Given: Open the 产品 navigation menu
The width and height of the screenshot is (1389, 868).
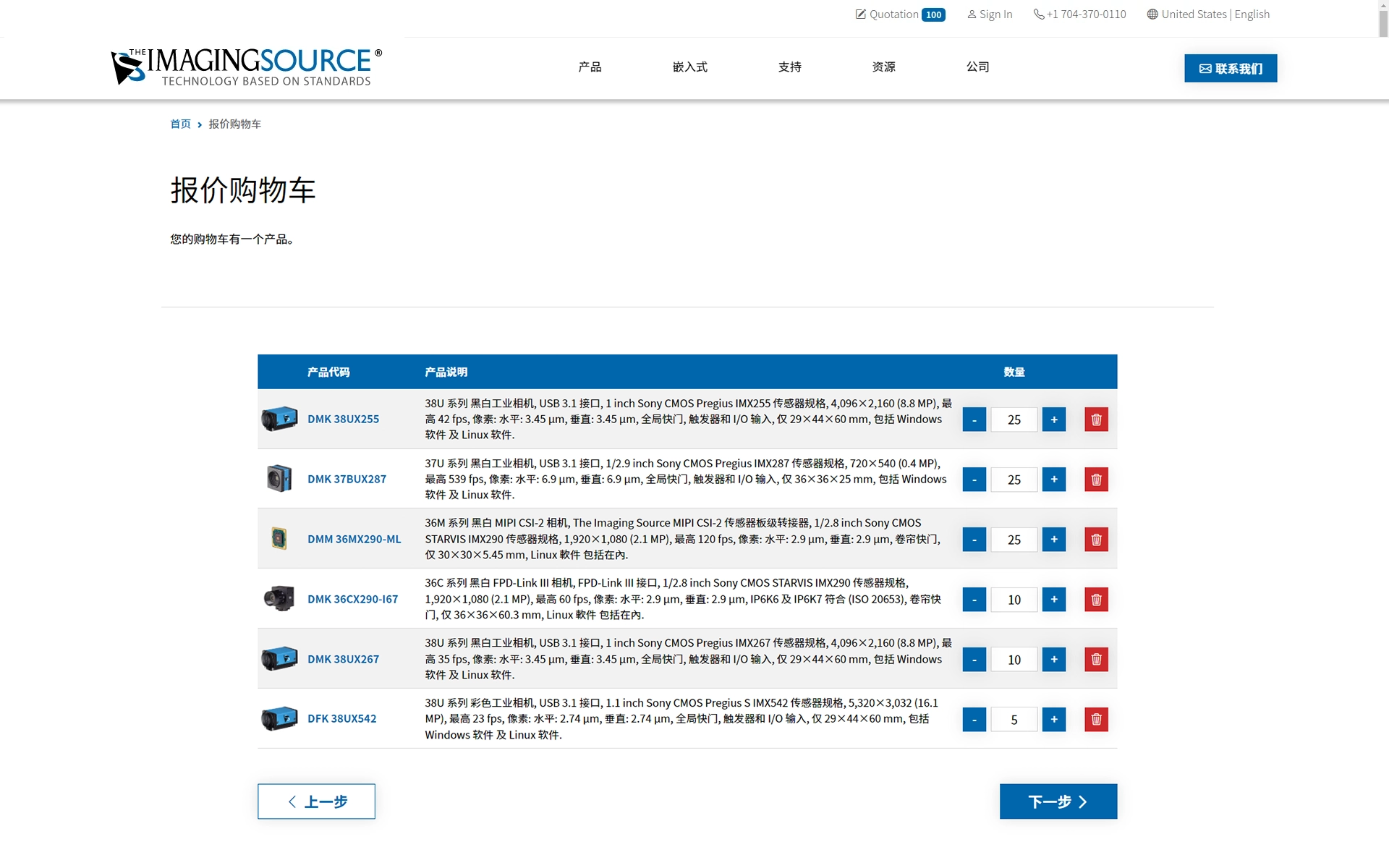Looking at the screenshot, I should 590,66.
